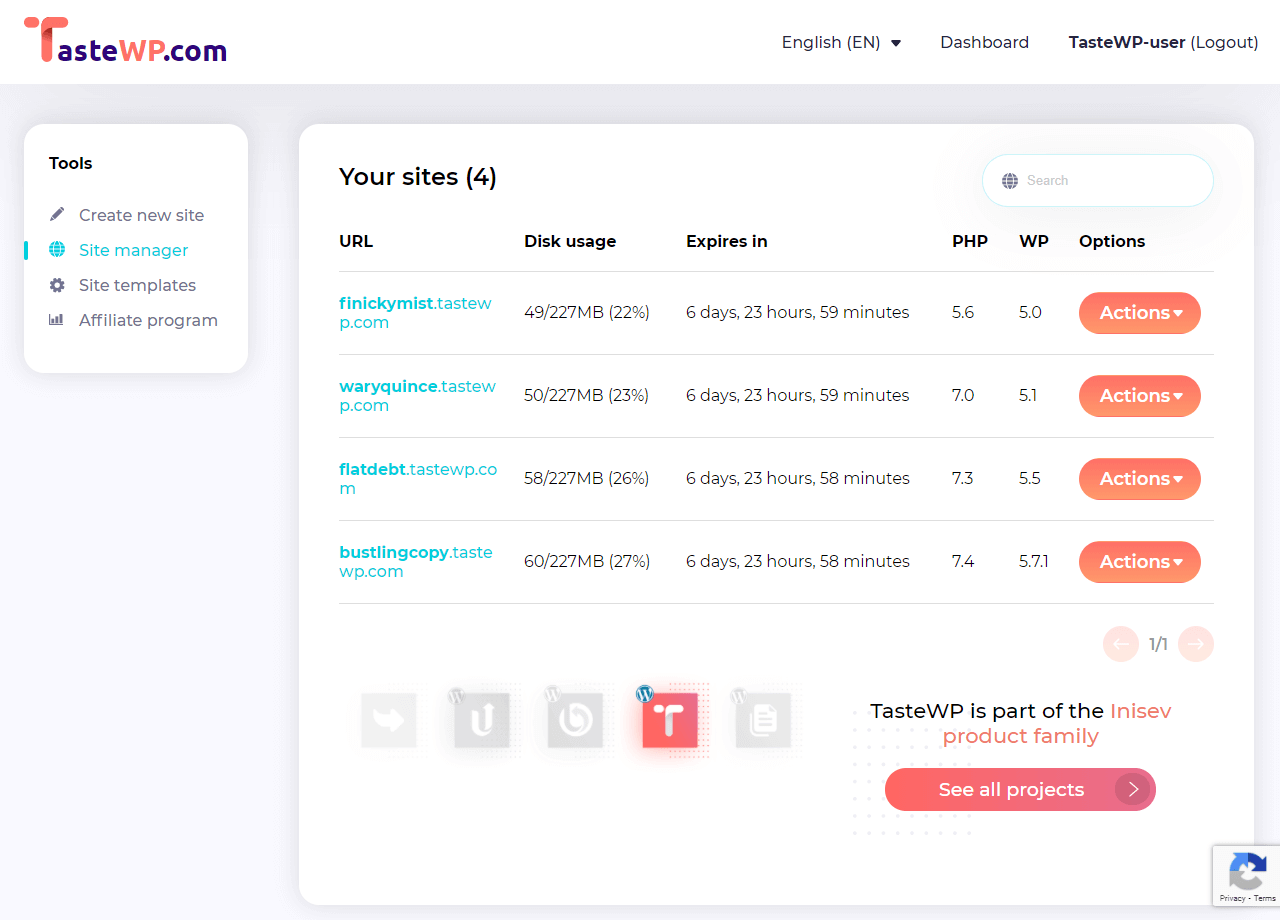Image resolution: width=1280 pixels, height=920 pixels.
Task: Click the Inisev product family link
Action: (1057, 724)
